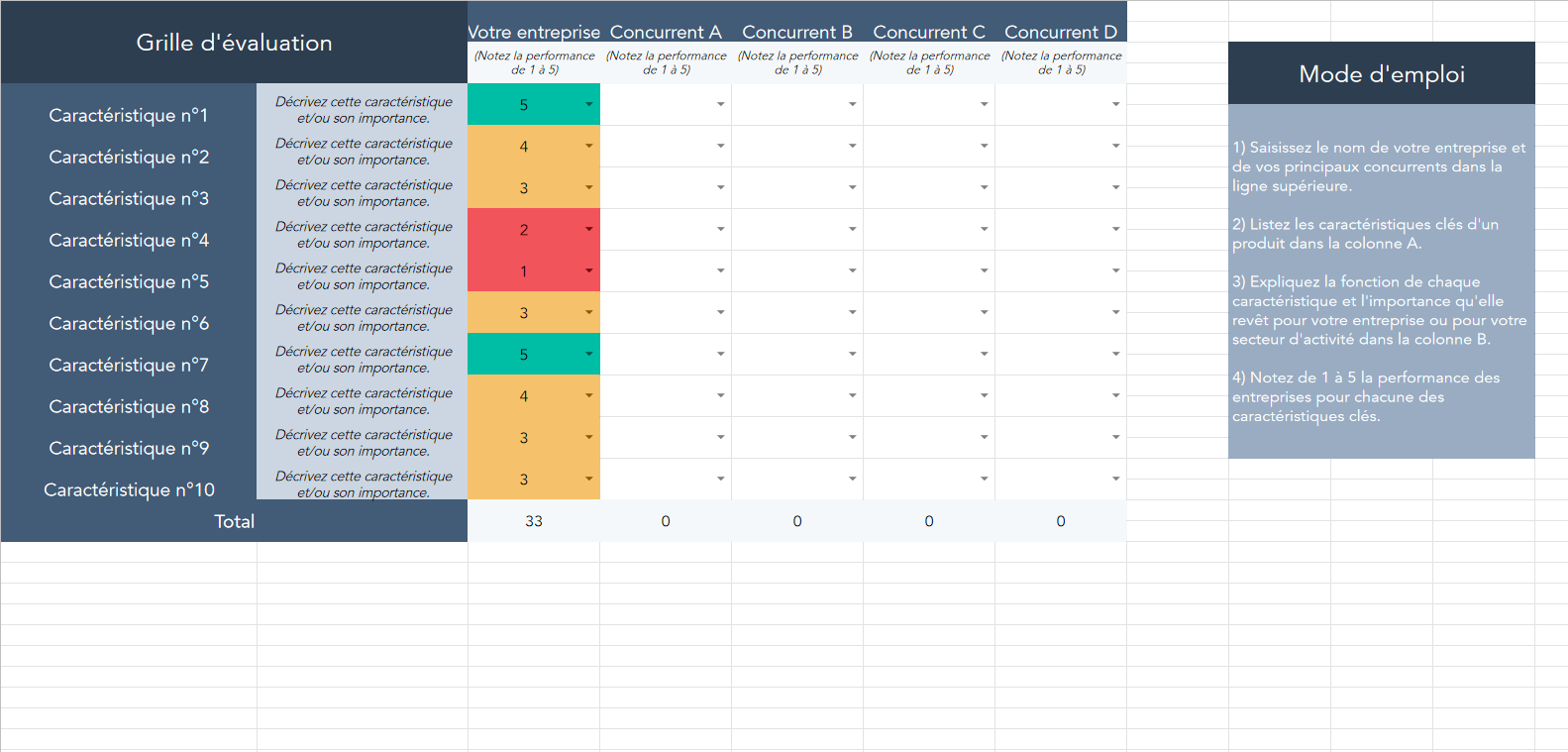Open Concurrent D dropdown for Caractéristique n°10
Image resolution: width=1568 pixels, height=752 pixels.
pyautogui.click(x=1115, y=479)
